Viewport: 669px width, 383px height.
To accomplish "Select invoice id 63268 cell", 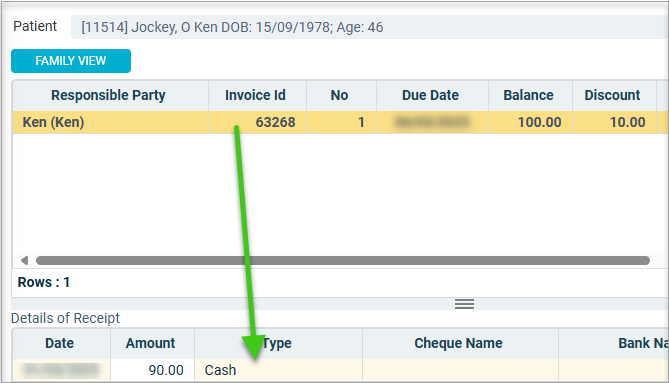I will click(257, 122).
